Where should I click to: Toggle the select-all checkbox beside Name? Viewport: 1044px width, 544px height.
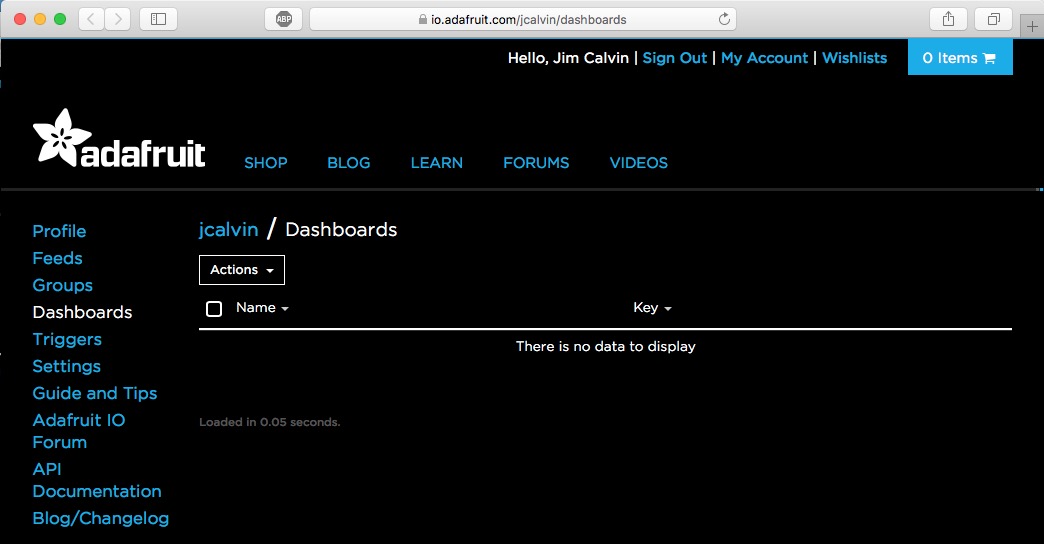(214, 309)
